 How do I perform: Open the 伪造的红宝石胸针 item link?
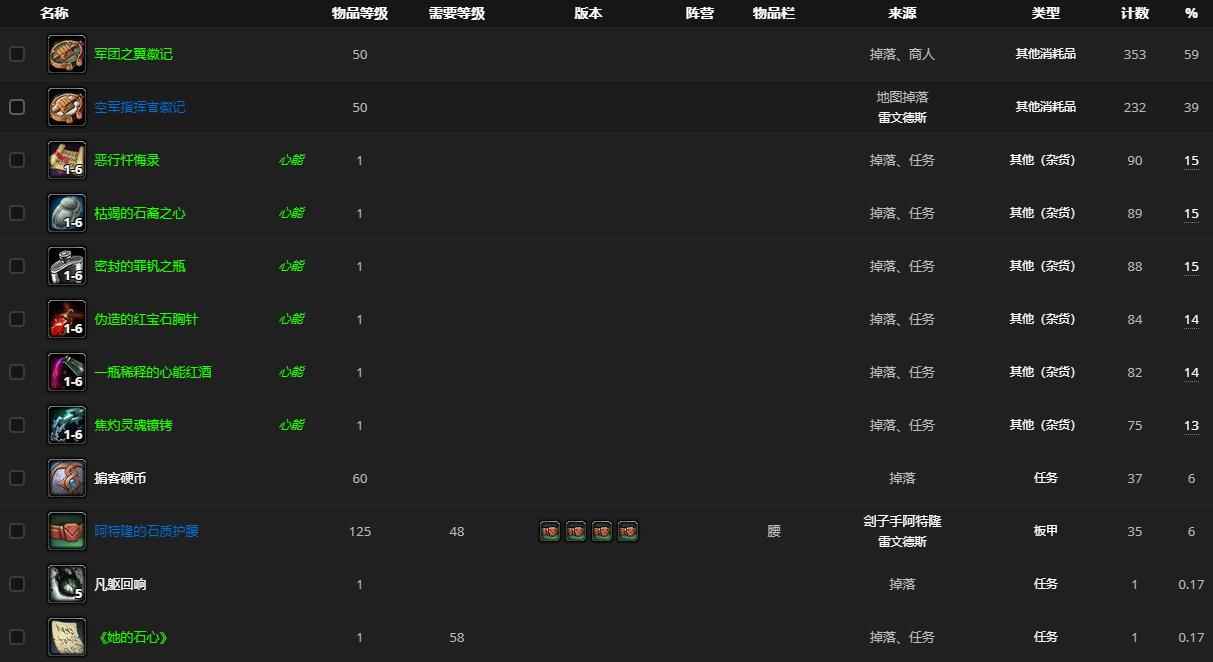[x=146, y=319]
